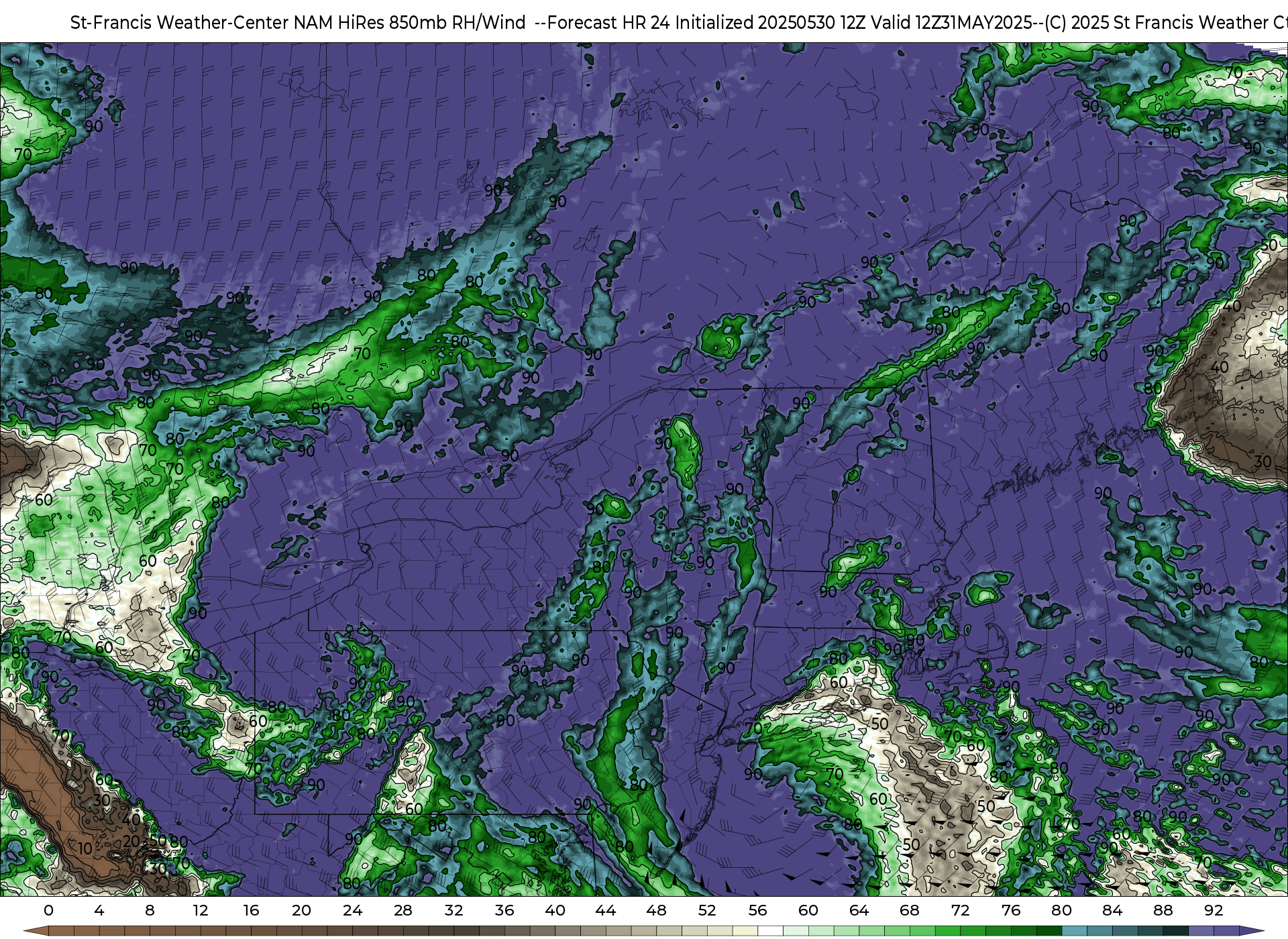Click the colorbar tick label 52
Viewport: 1288px width, 939px height.
707,910
